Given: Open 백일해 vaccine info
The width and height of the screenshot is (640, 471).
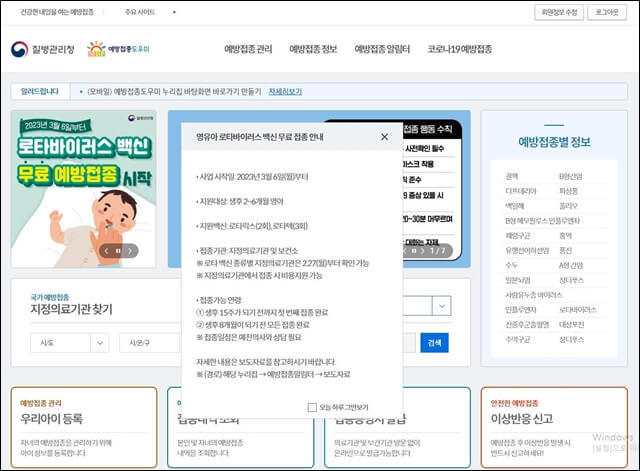Looking at the screenshot, I should (x=515, y=206).
